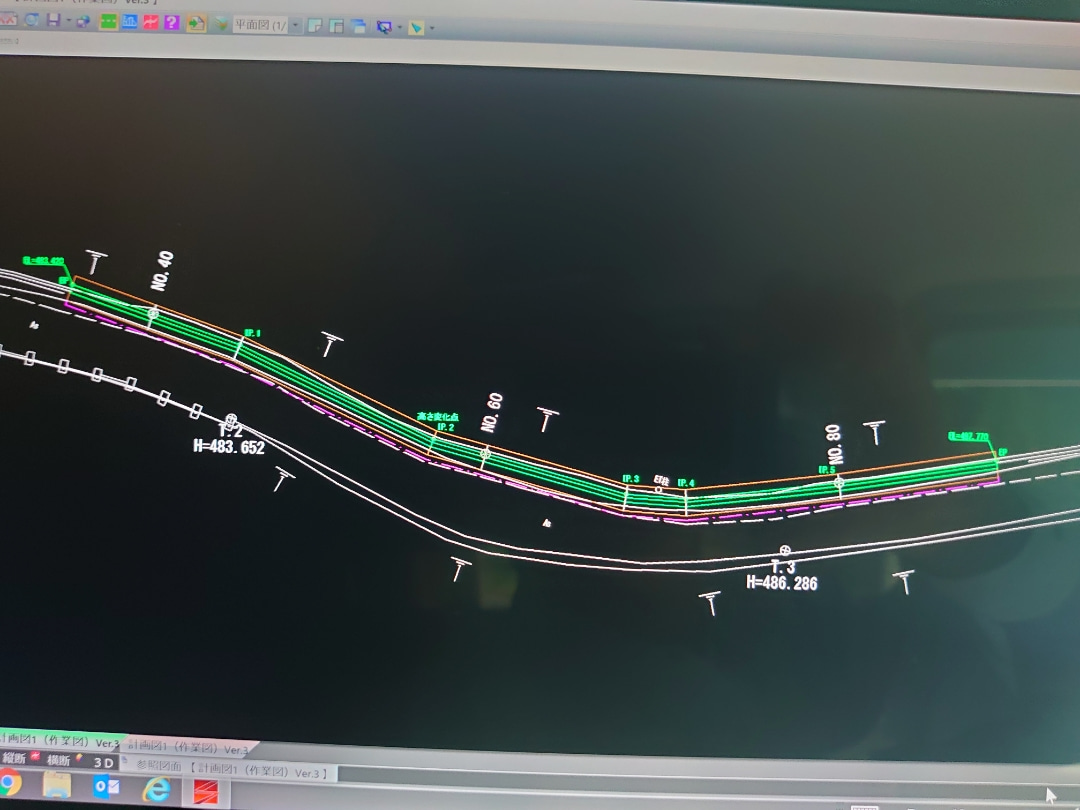
Task: Click the circular refresh toolbar icon
Action: click(x=32, y=20)
